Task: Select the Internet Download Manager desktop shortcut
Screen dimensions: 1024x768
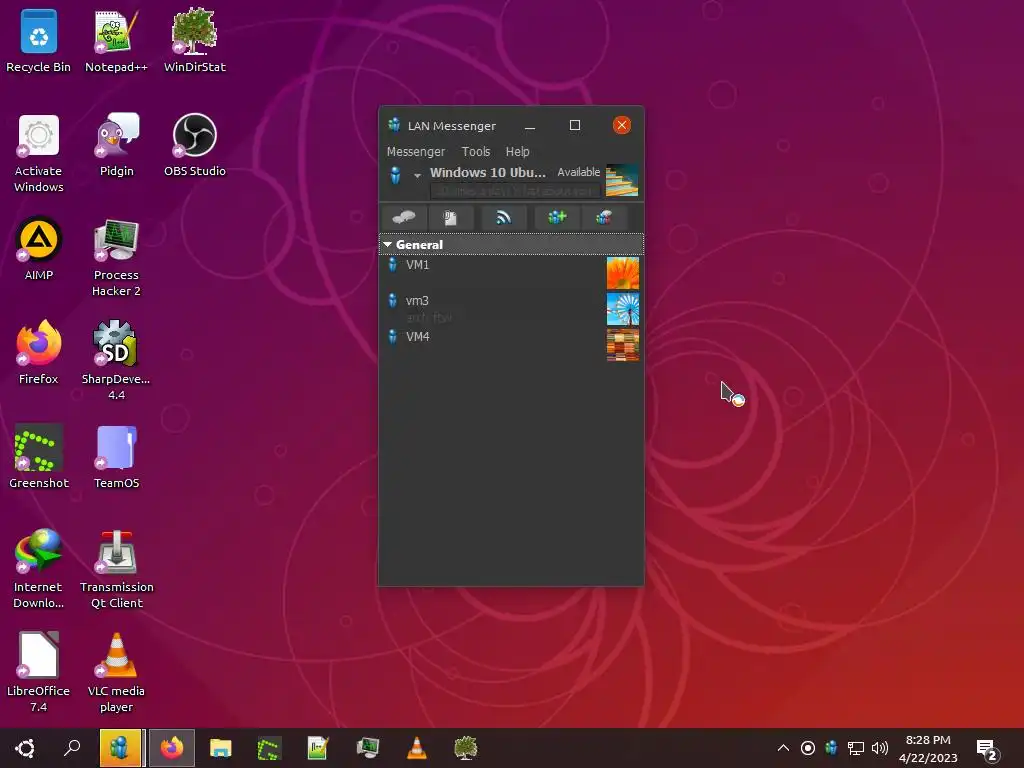Action: point(39,569)
